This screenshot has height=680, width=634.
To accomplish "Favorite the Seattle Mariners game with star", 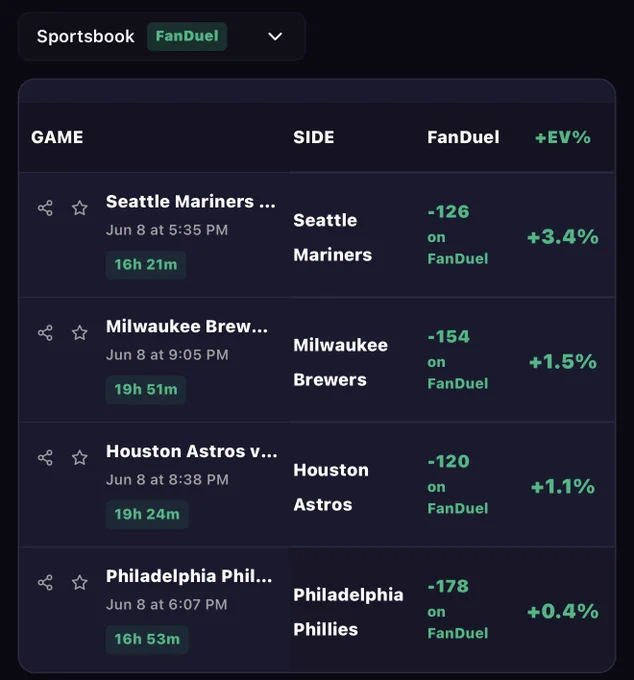I will click(79, 208).
